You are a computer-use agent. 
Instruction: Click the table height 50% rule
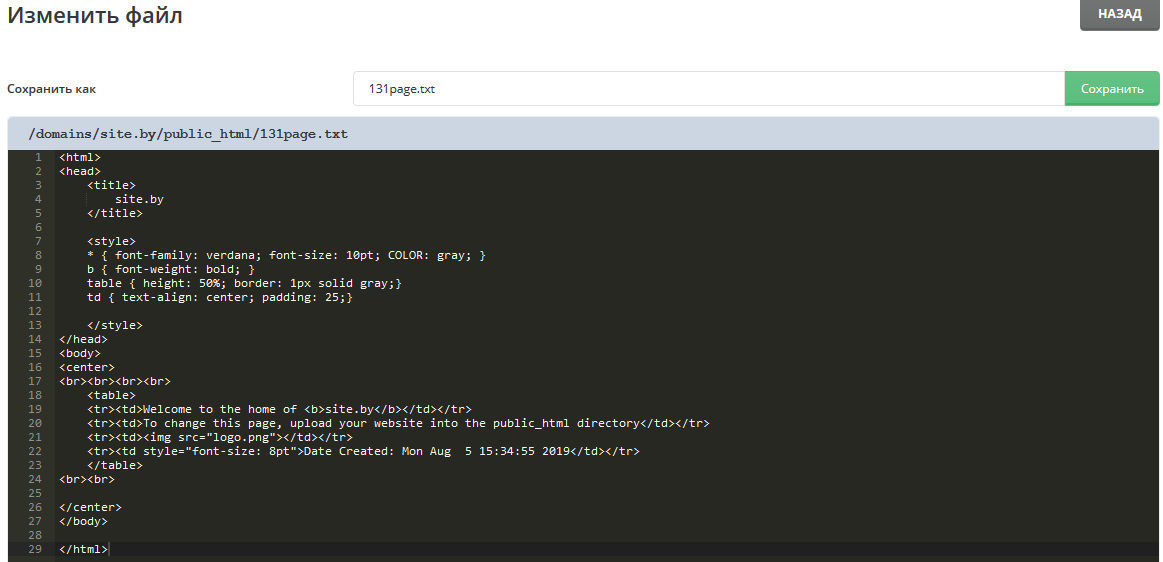[x=244, y=283]
